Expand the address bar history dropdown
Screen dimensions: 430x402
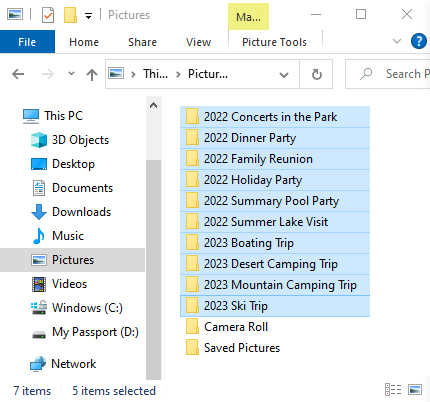click(284, 74)
